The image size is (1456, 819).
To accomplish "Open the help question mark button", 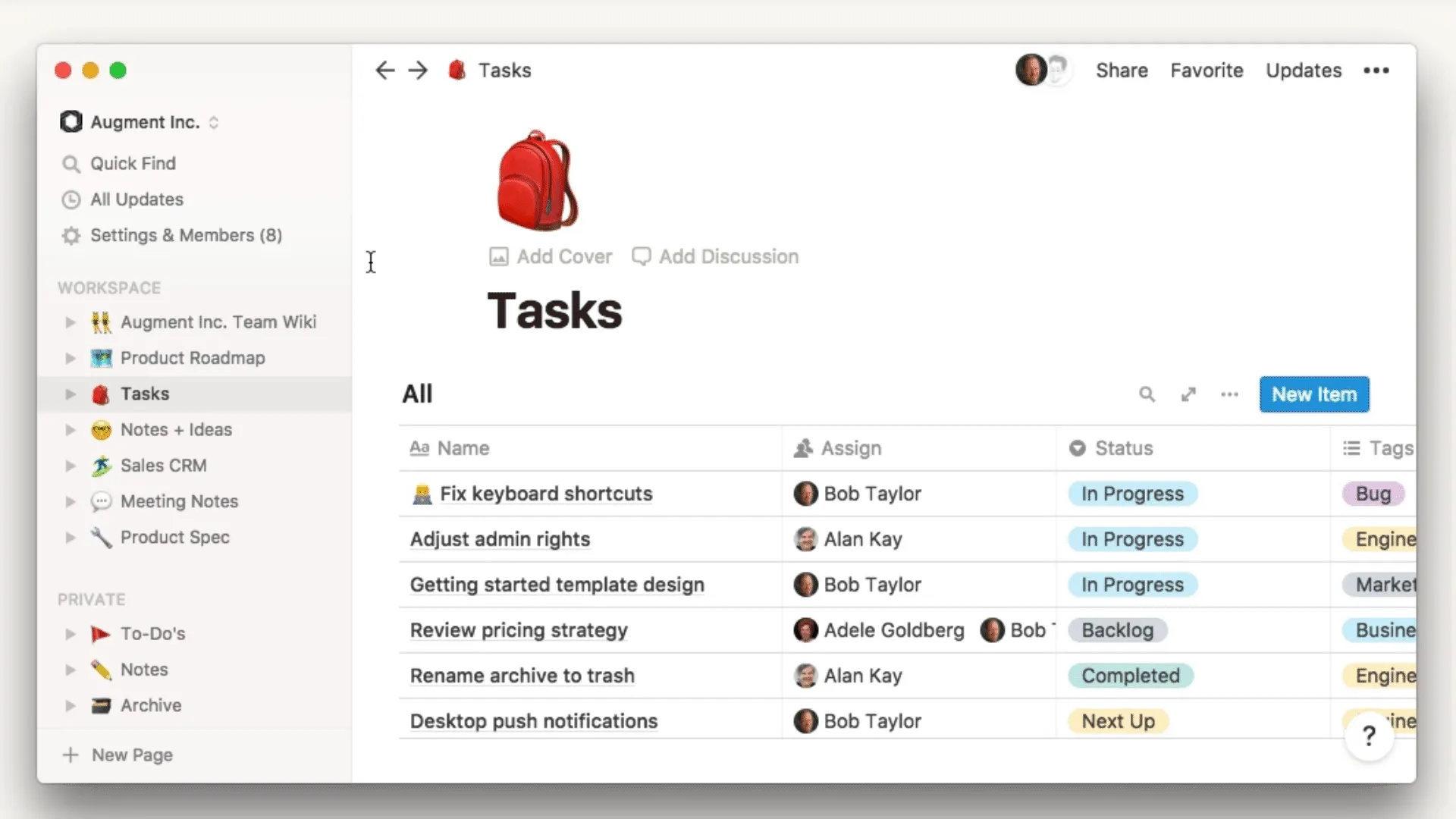I will click(1369, 736).
